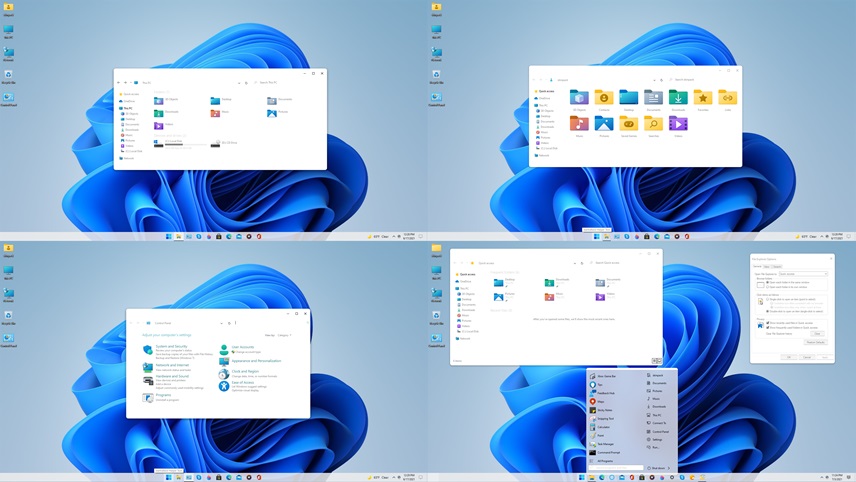Open the large Favorites star folder icon

click(x=703, y=97)
